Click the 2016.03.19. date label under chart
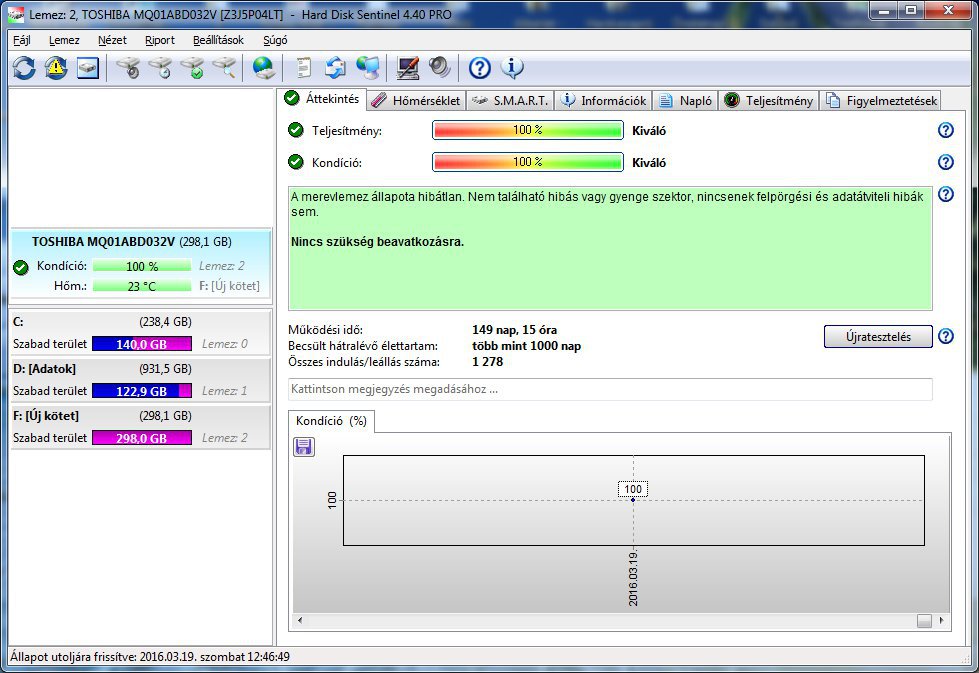 point(633,579)
